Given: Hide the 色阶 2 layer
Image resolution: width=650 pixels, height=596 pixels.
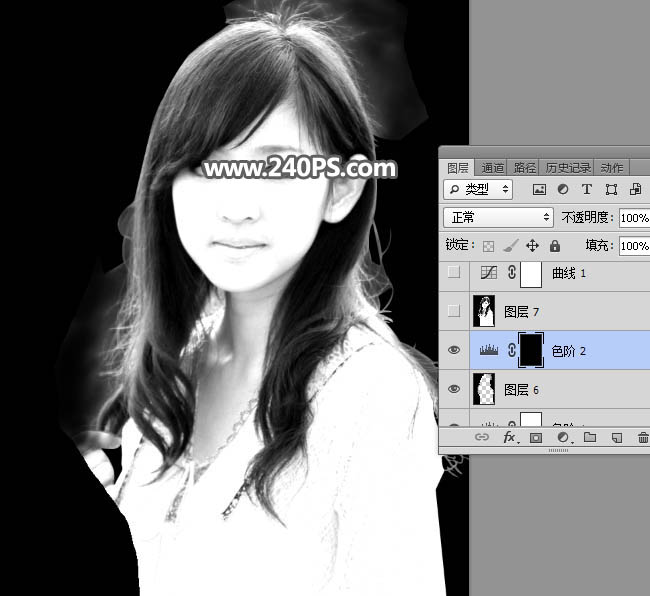Looking at the screenshot, I should [454, 350].
